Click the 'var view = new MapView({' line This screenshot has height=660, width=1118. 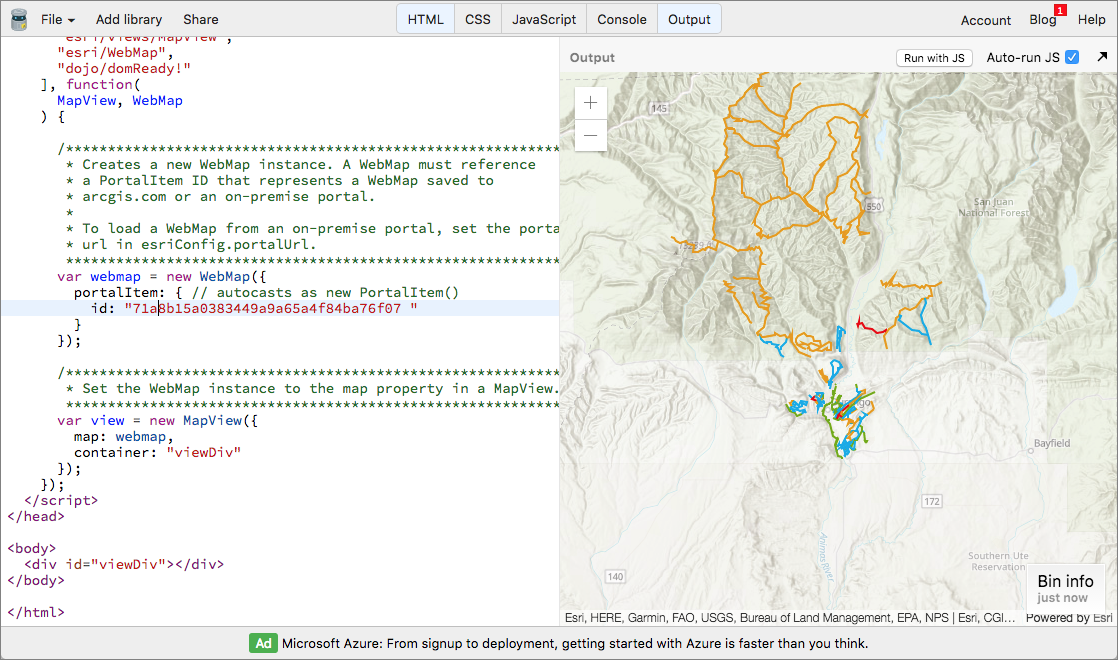pos(158,421)
